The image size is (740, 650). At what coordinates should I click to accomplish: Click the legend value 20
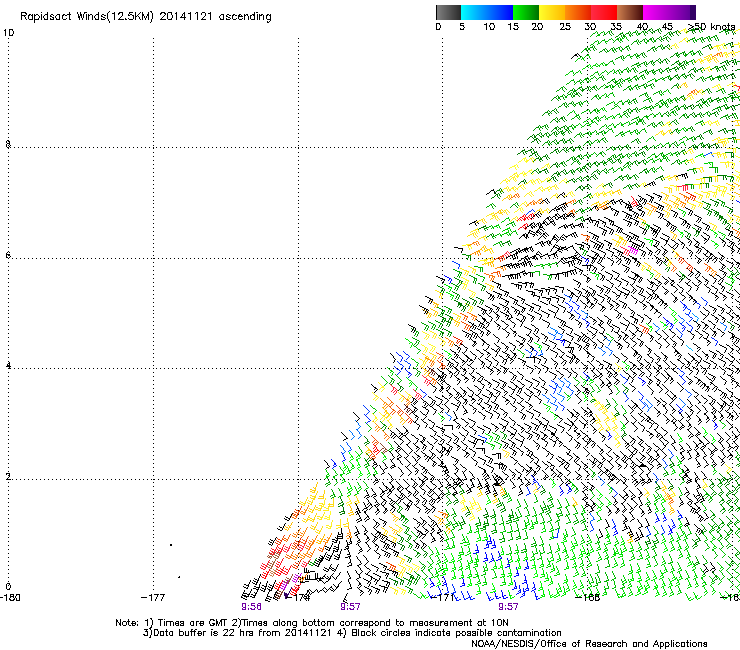[537, 27]
